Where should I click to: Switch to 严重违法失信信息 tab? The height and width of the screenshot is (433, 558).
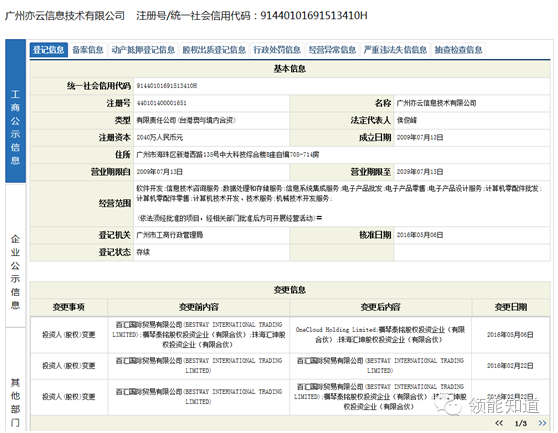tap(395, 50)
